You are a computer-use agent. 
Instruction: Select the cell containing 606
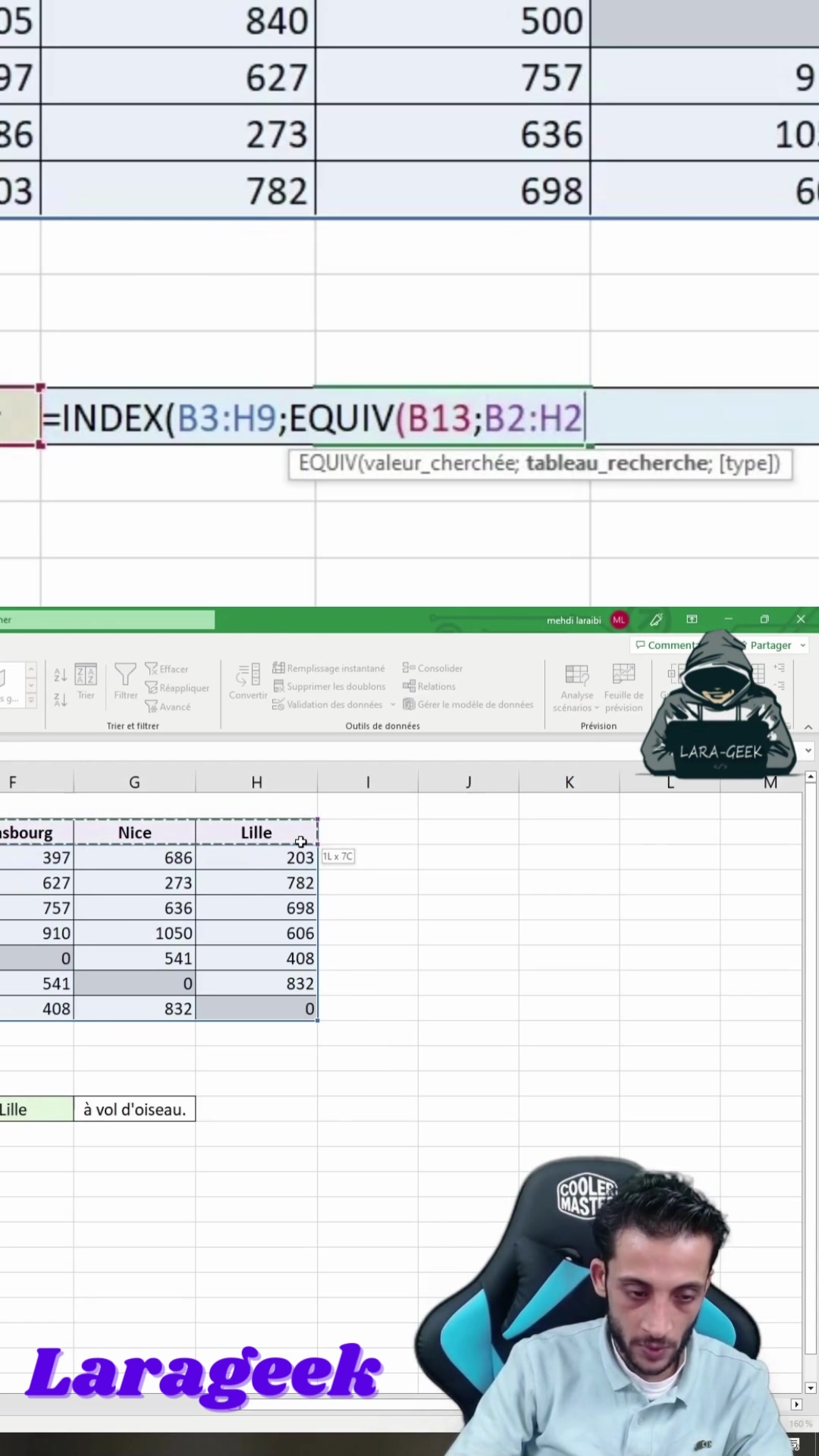coord(256,933)
